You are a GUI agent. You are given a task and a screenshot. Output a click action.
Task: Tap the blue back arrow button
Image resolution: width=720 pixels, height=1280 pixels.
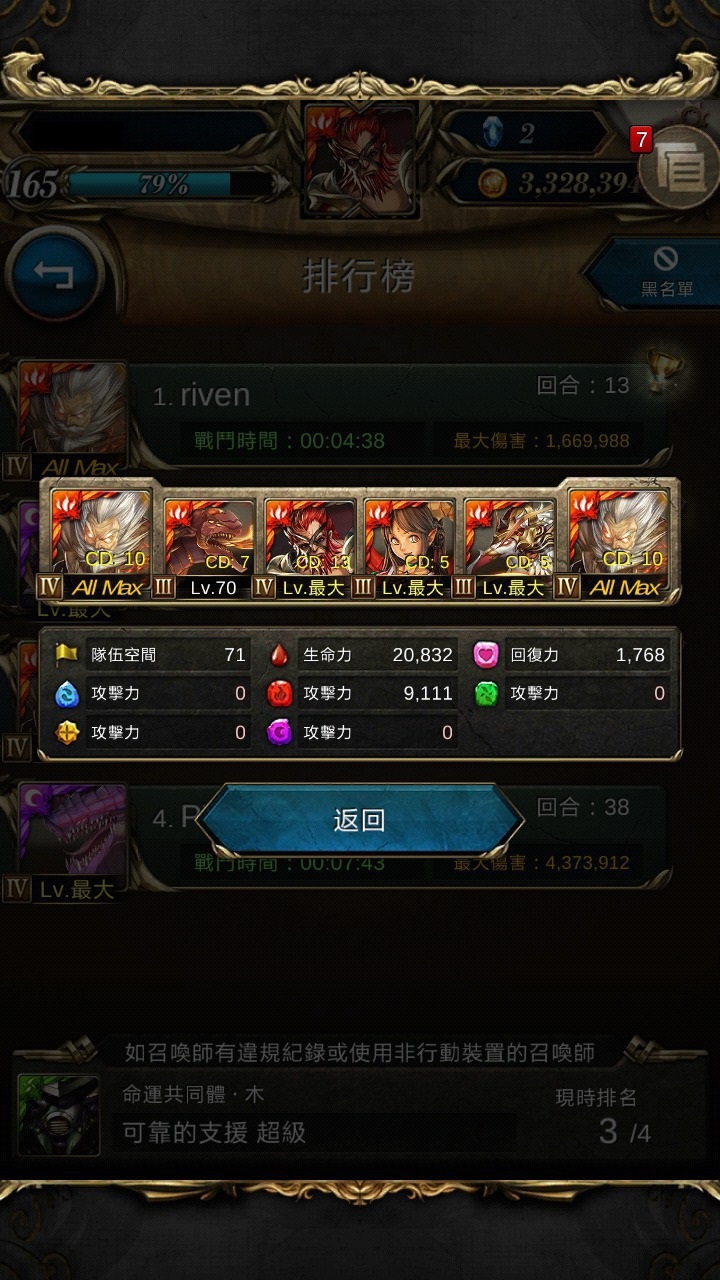coord(53,274)
